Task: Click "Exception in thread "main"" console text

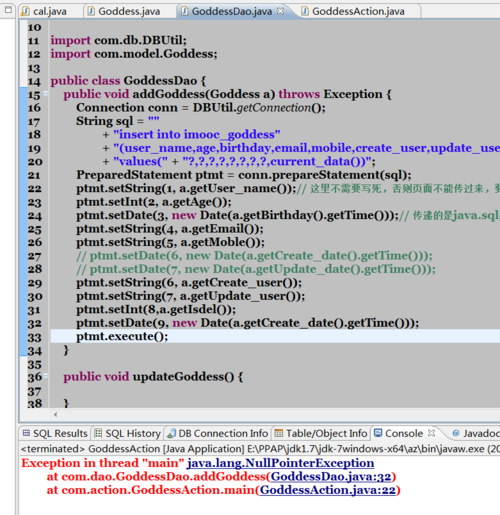Action: [103, 463]
